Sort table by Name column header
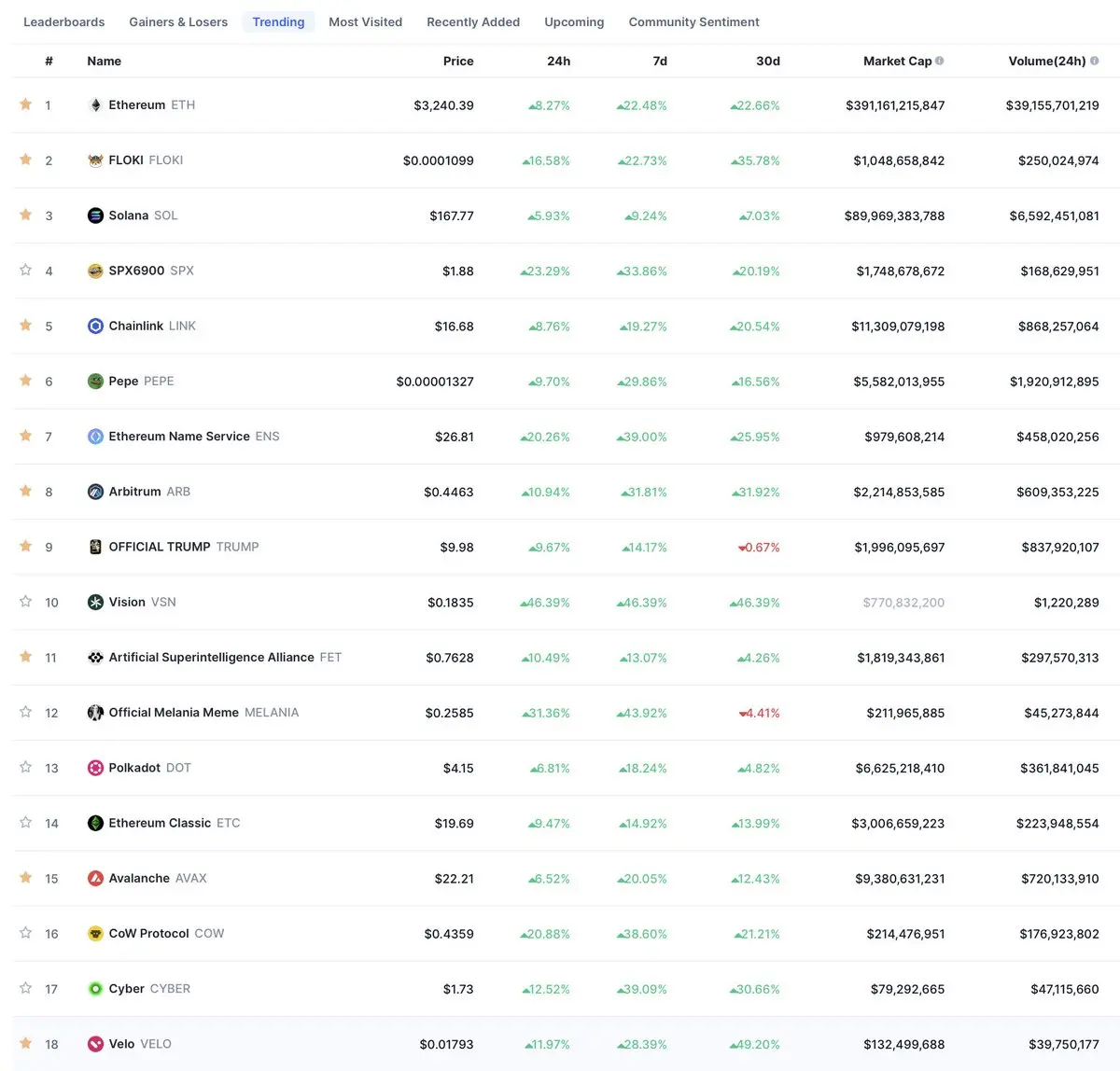The height and width of the screenshot is (1071, 1120). (104, 61)
